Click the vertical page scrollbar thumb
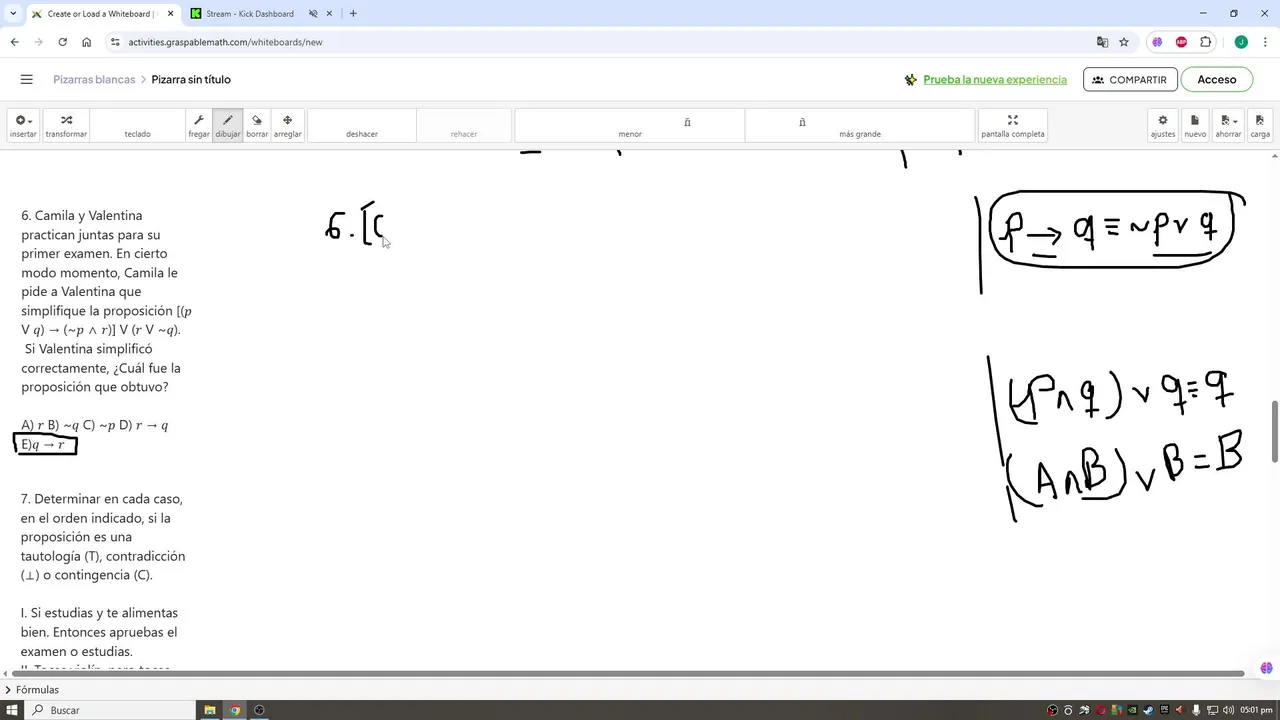Viewport: 1280px width, 720px height. click(1274, 433)
